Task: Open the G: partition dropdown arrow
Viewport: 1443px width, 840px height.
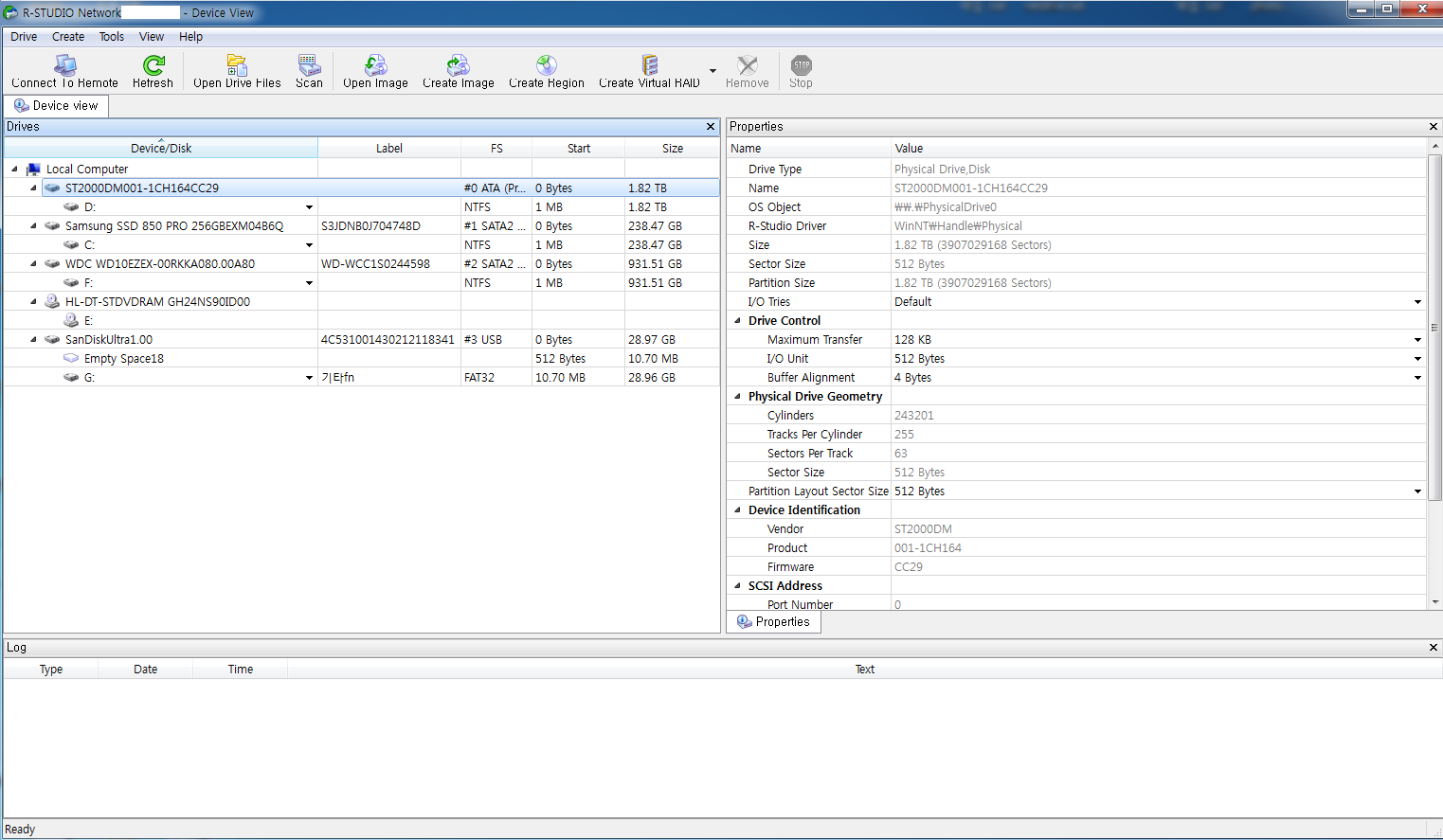Action: tap(309, 378)
